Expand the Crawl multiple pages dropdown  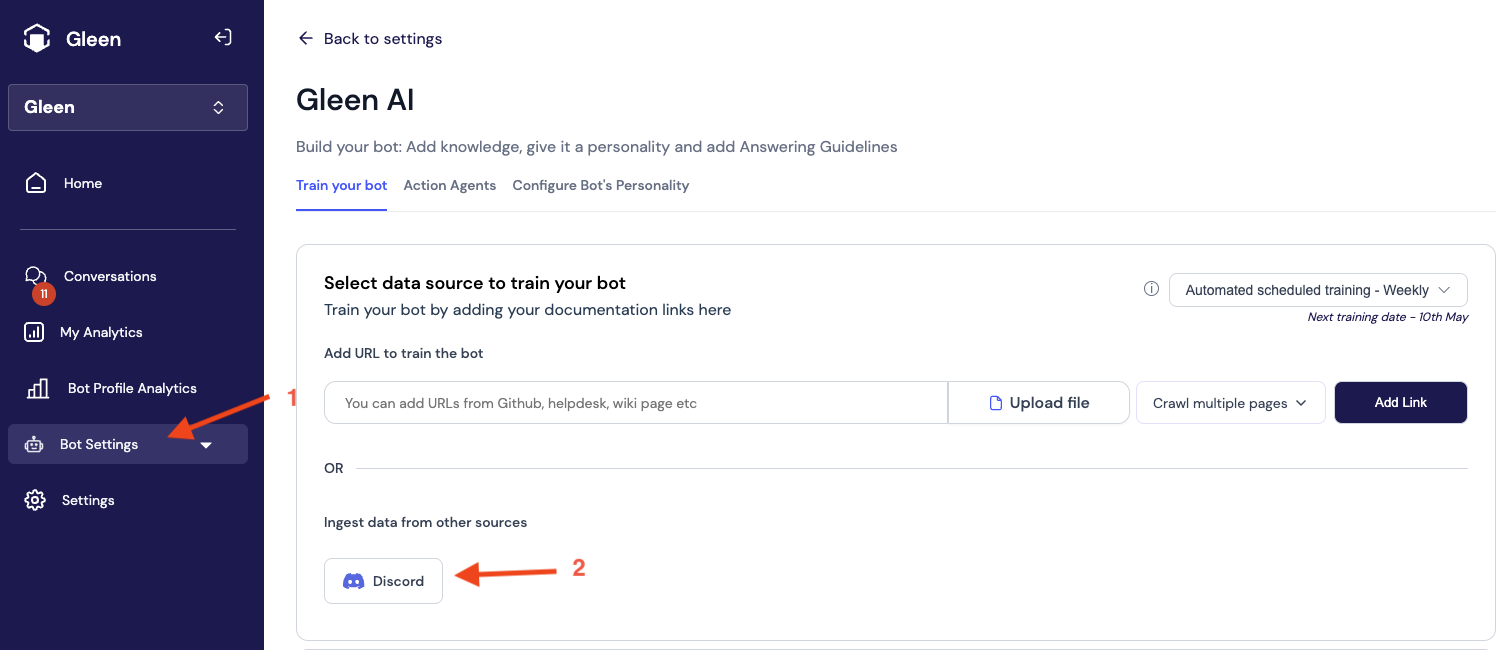[x=1230, y=403]
